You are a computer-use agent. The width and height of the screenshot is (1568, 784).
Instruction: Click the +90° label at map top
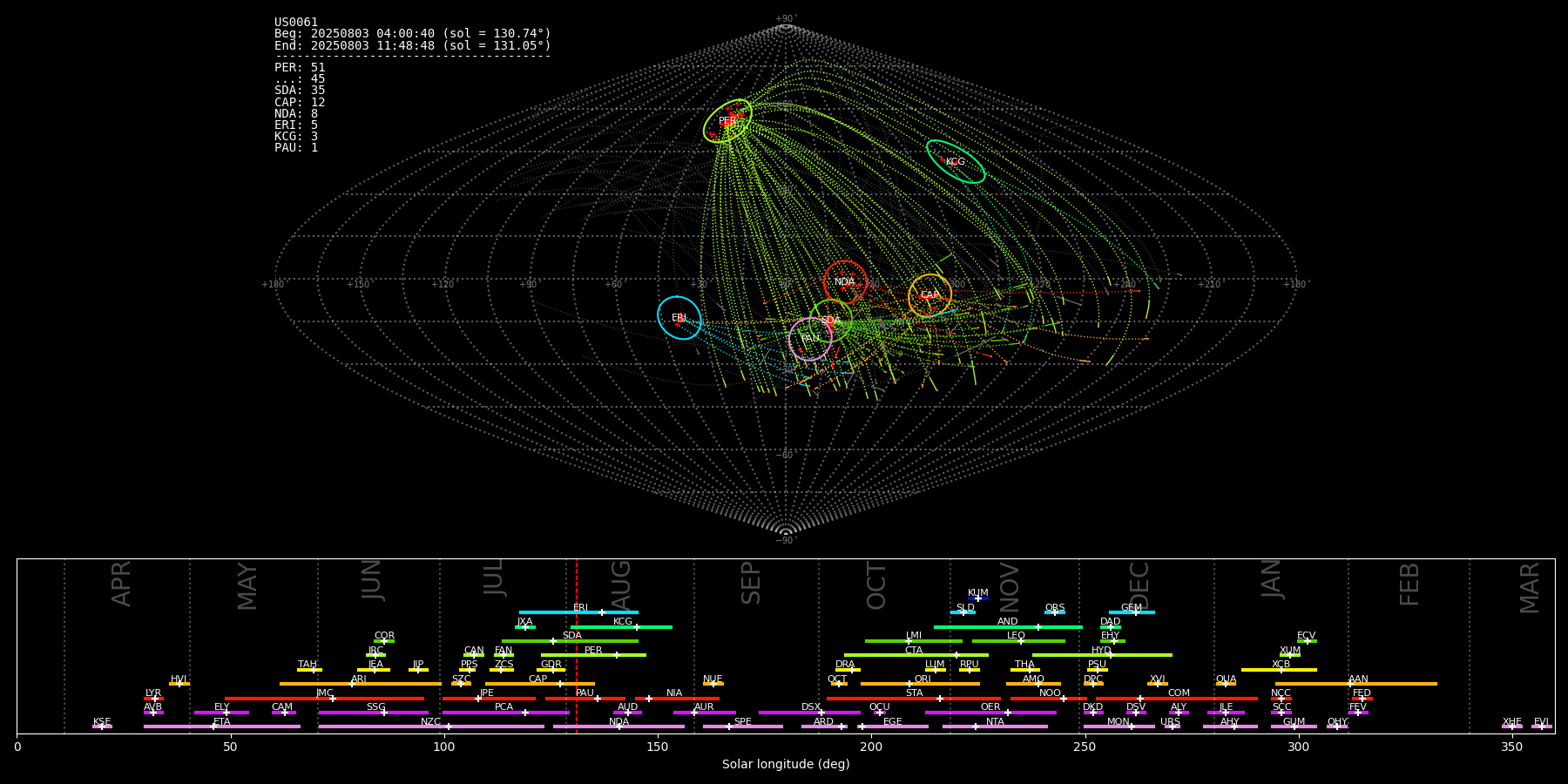pos(786,18)
